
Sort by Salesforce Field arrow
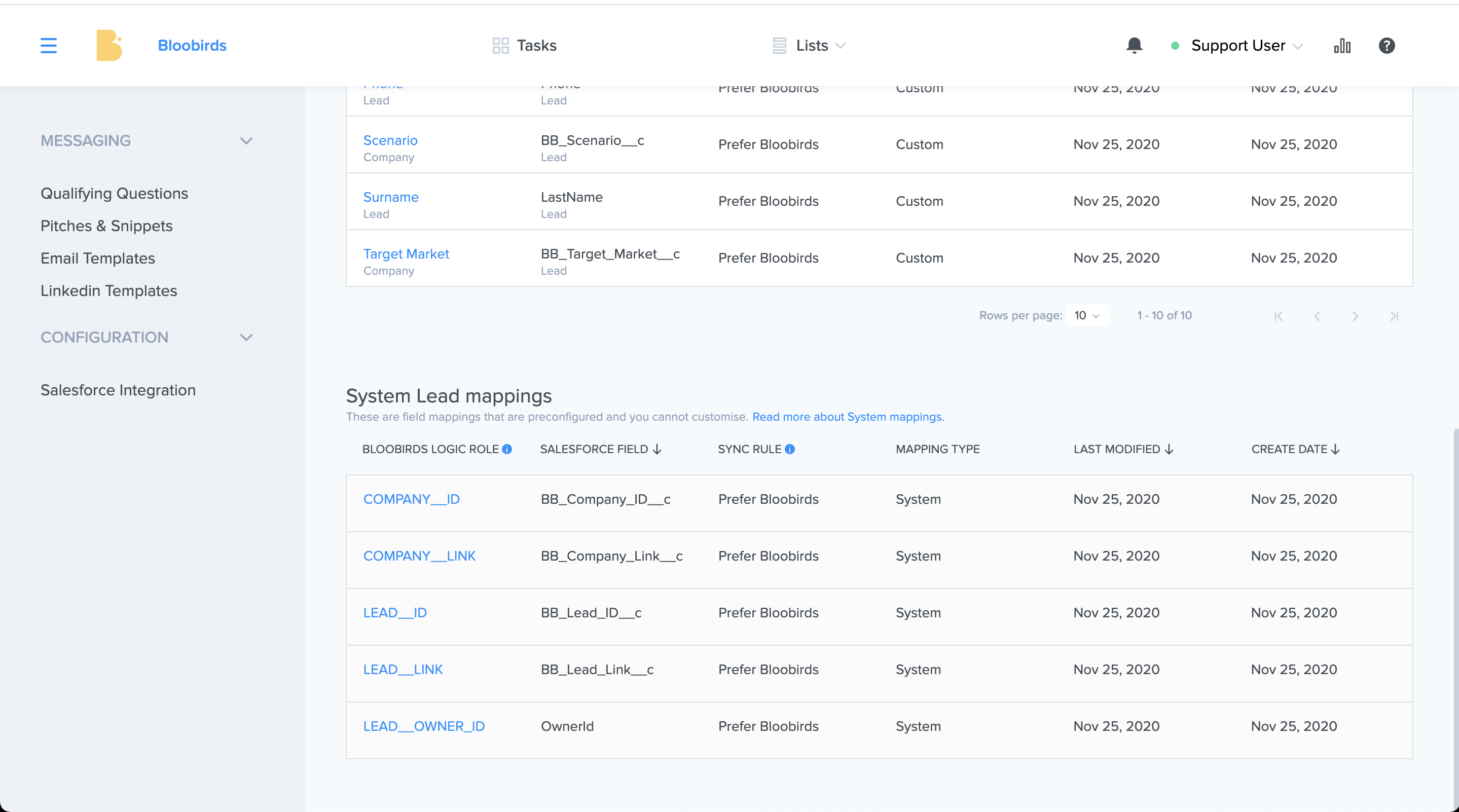click(x=657, y=449)
